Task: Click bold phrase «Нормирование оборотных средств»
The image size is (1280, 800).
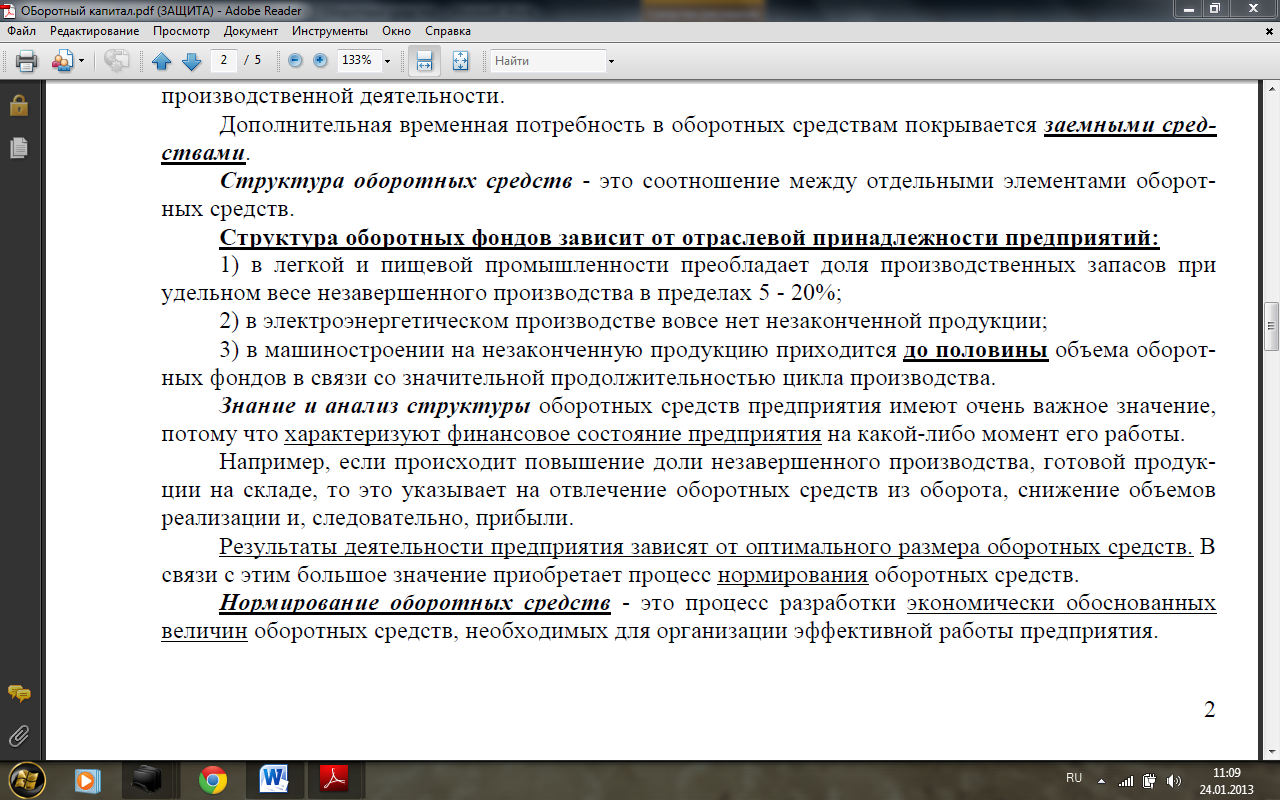Action: pos(415,604)
